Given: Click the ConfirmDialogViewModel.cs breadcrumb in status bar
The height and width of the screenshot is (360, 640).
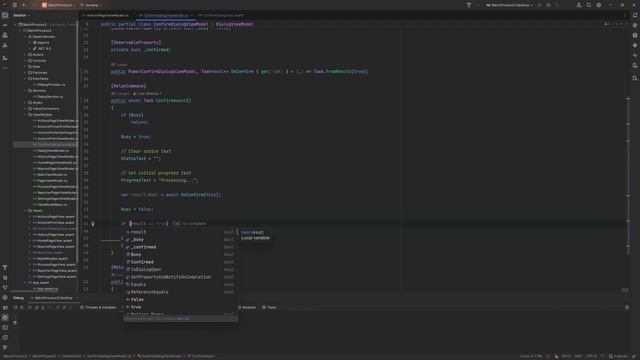Looking at the screenshot, I should [109, 356].
